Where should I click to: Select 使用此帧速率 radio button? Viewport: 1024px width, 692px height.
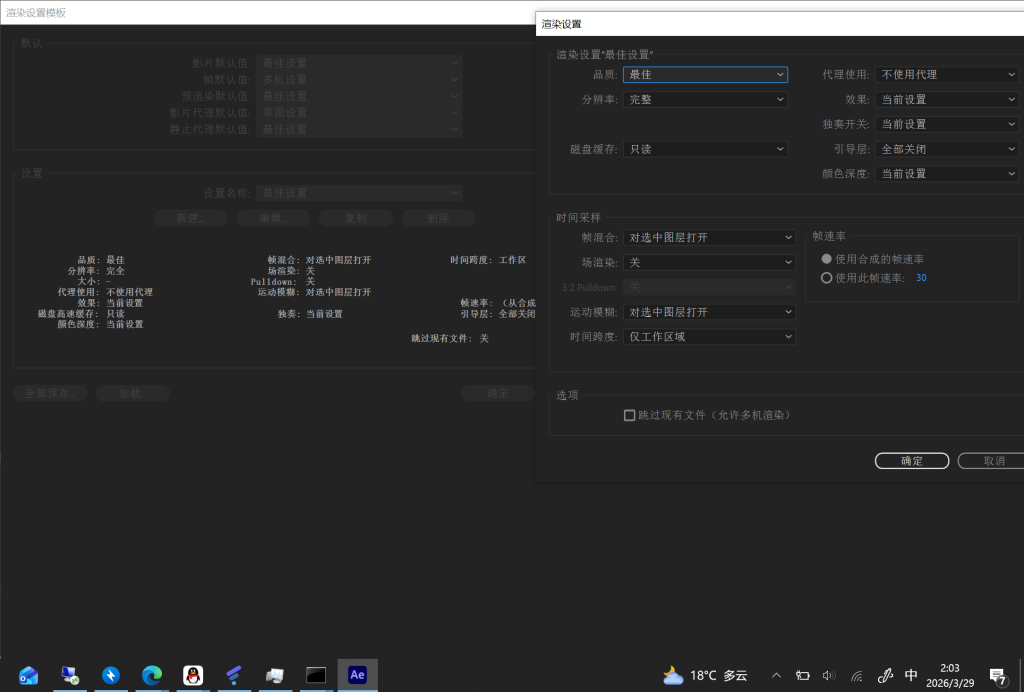click(x=826, y=278)
